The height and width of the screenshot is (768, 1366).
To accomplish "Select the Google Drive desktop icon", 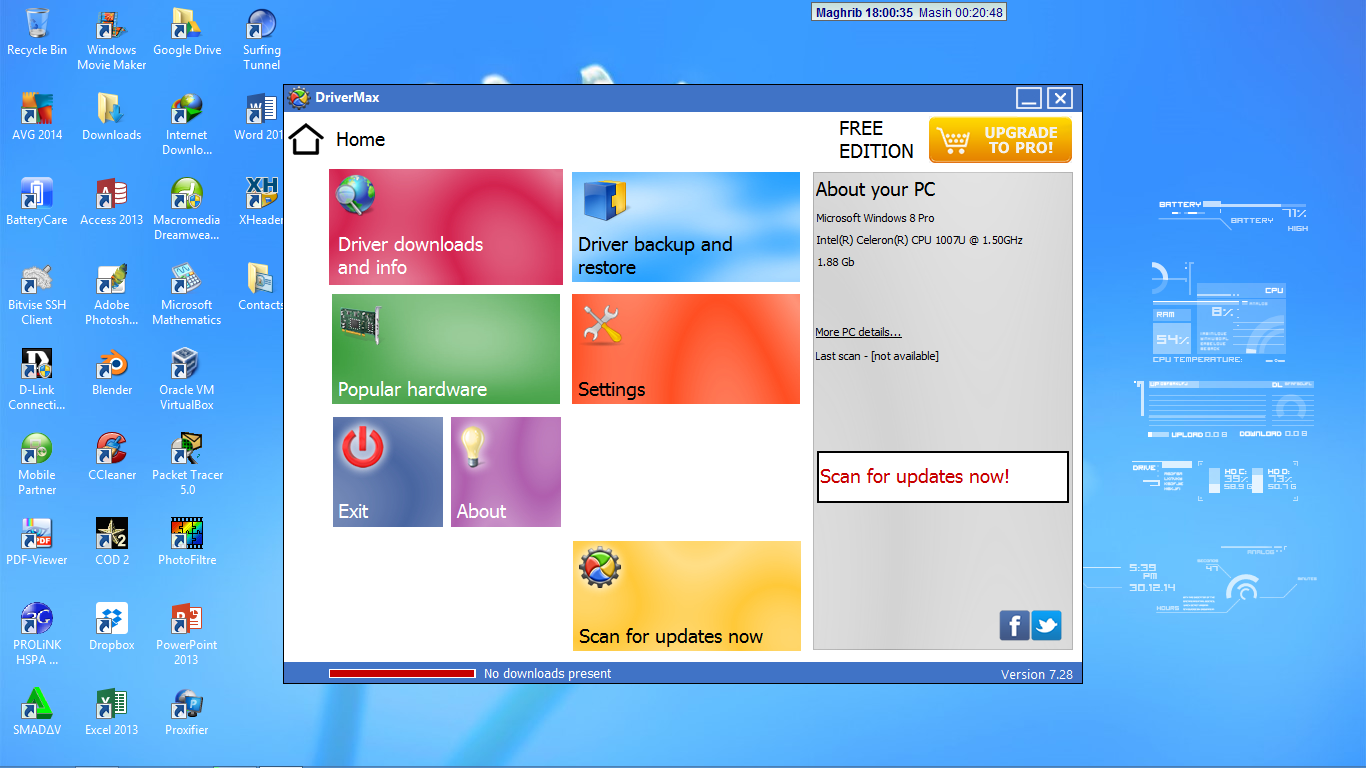I will (x=187, y=33).
